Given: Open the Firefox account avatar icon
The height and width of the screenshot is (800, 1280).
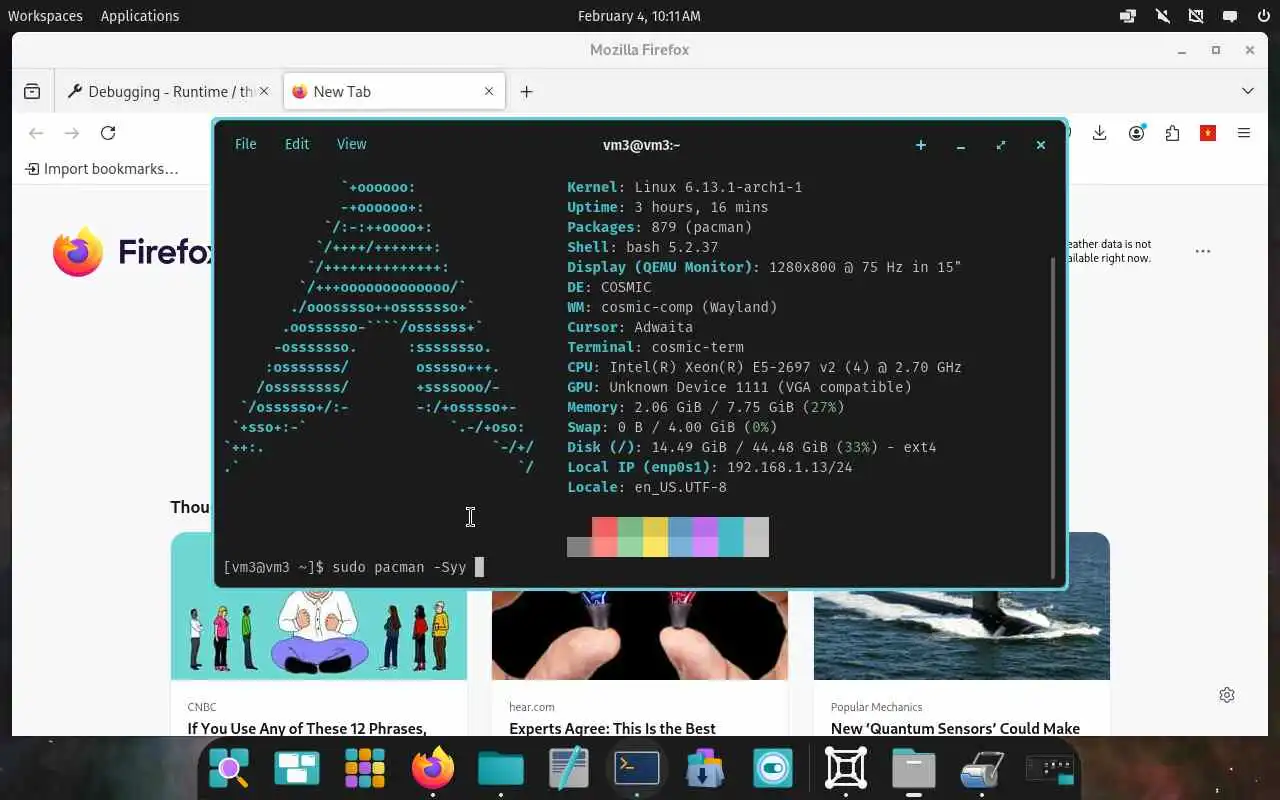Looking at the screenshot, I should click(1136, 133).
